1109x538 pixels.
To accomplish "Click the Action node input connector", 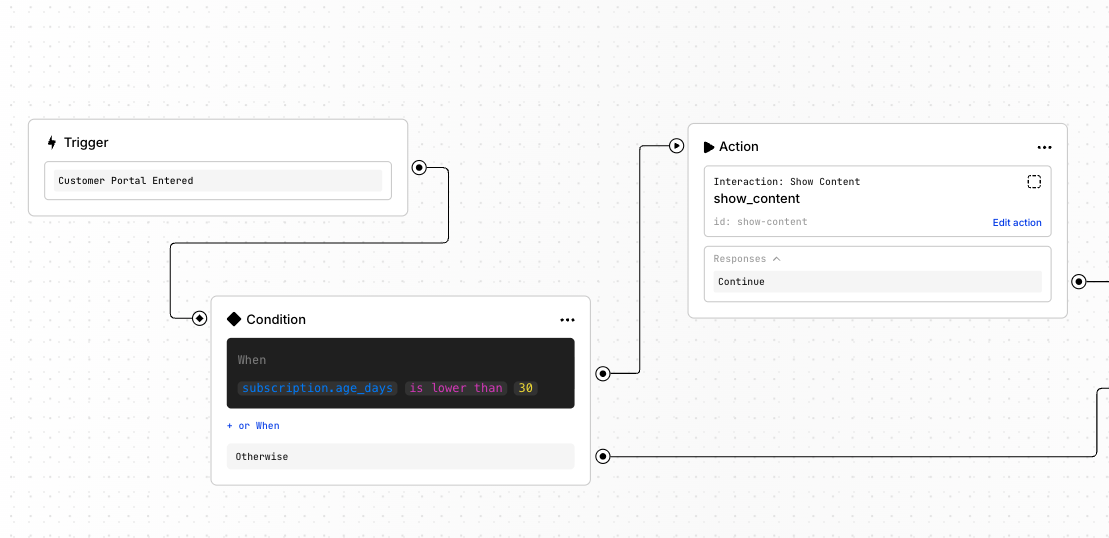I will point(676,146).
